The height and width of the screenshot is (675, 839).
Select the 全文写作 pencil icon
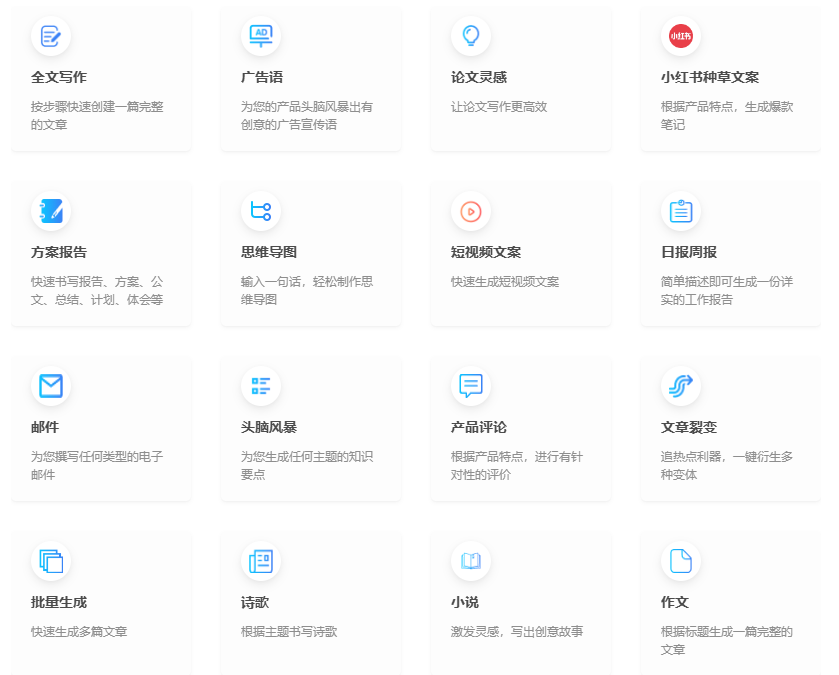click(x=52, y=36)
